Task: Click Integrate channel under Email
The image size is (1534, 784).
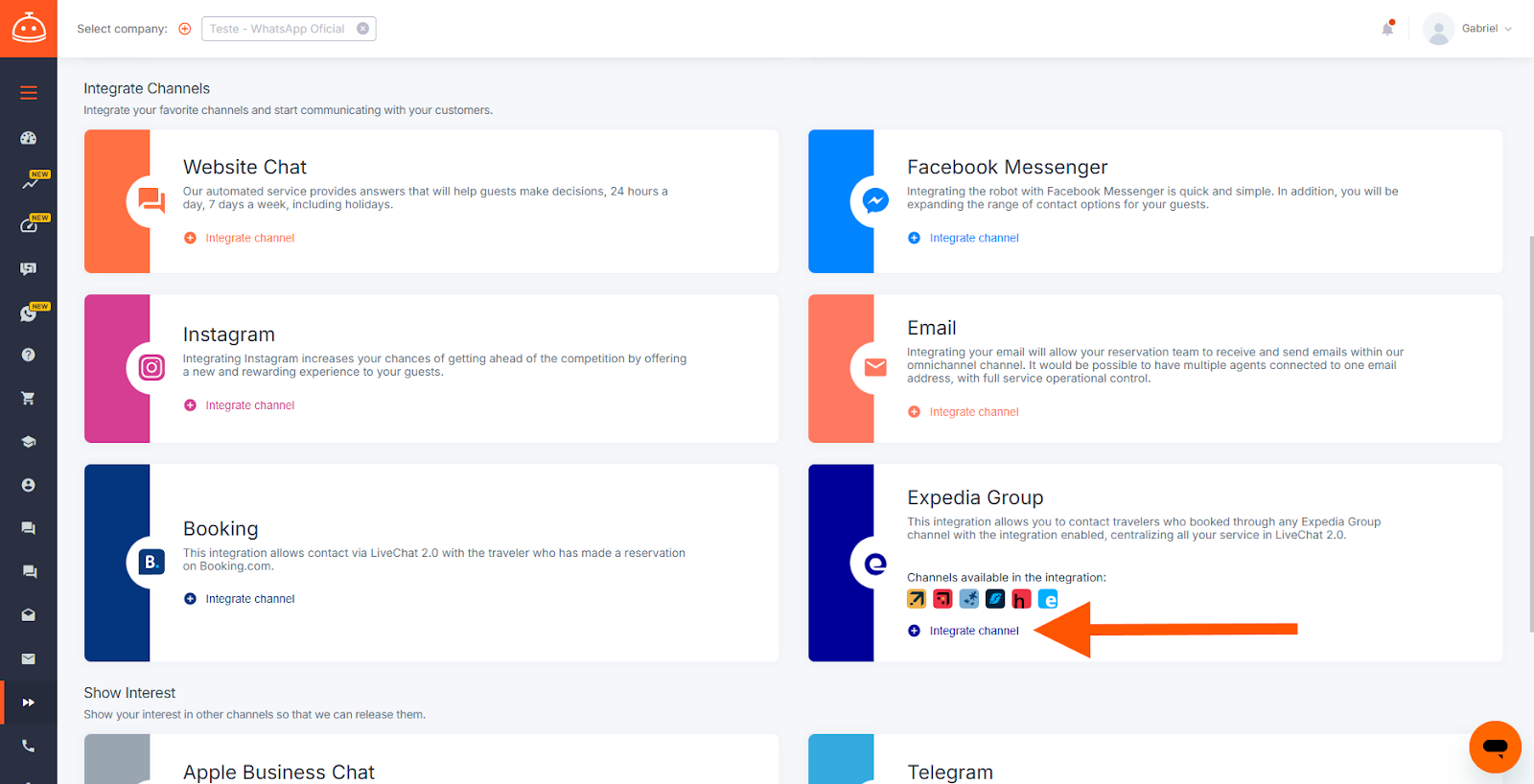Action: point(964,412)
